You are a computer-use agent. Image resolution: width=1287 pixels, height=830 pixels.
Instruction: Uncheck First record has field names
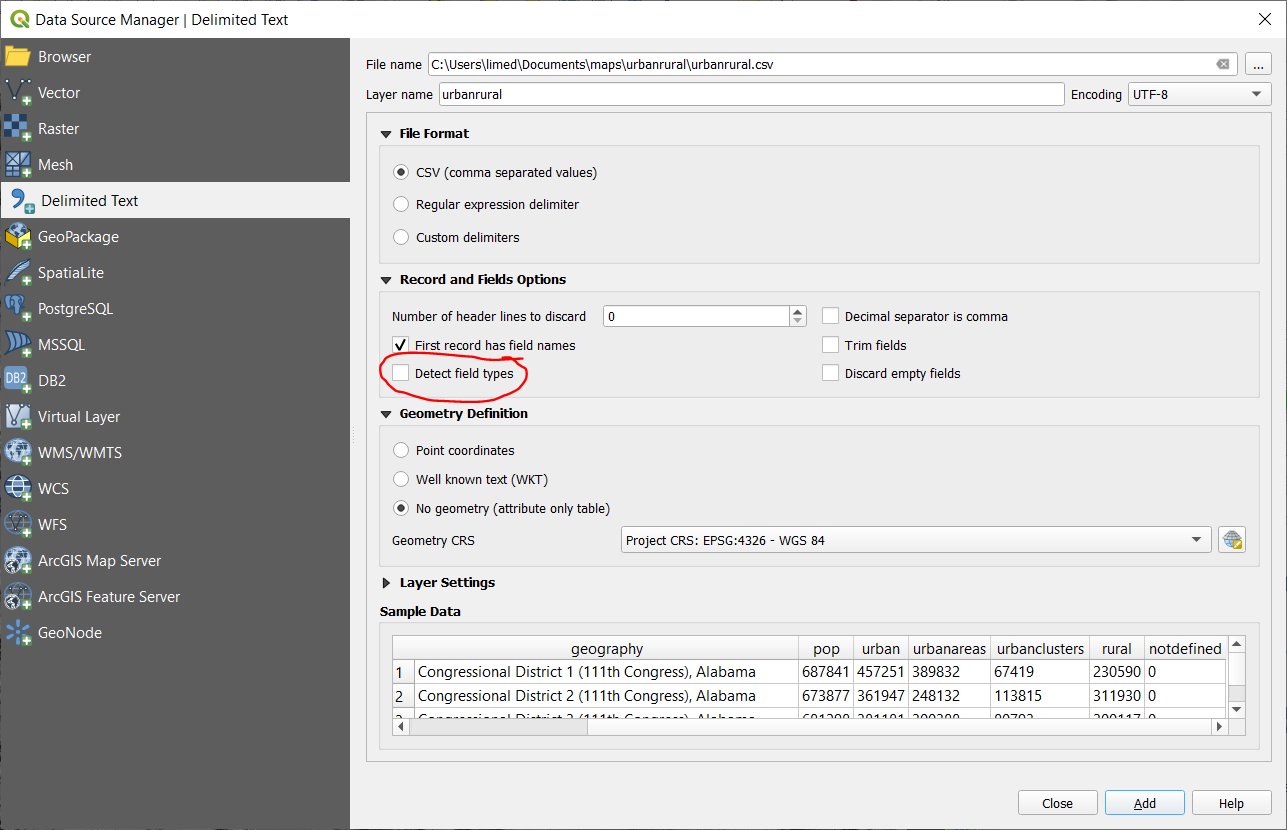point(400,345)
